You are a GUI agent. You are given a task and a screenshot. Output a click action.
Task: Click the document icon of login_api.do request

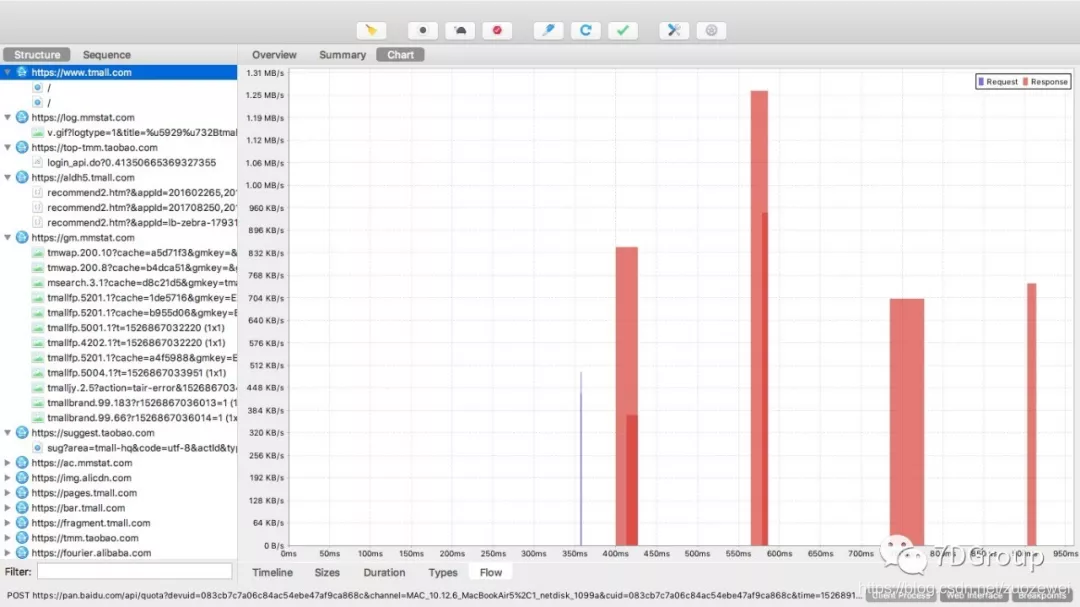coord(38,163)
